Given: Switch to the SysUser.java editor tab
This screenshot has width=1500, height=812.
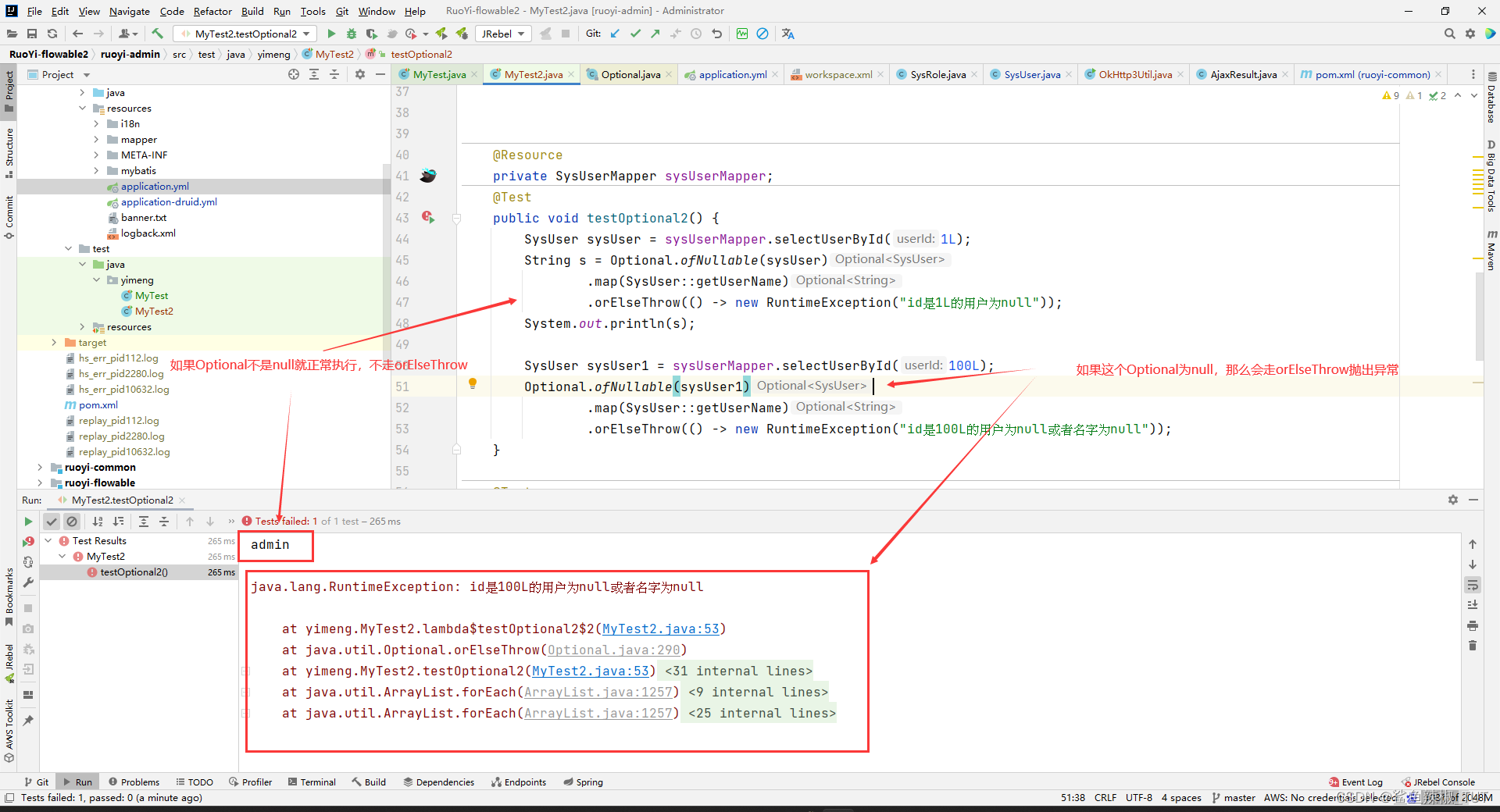Looking at the screenshot, I should [1031, 74].
